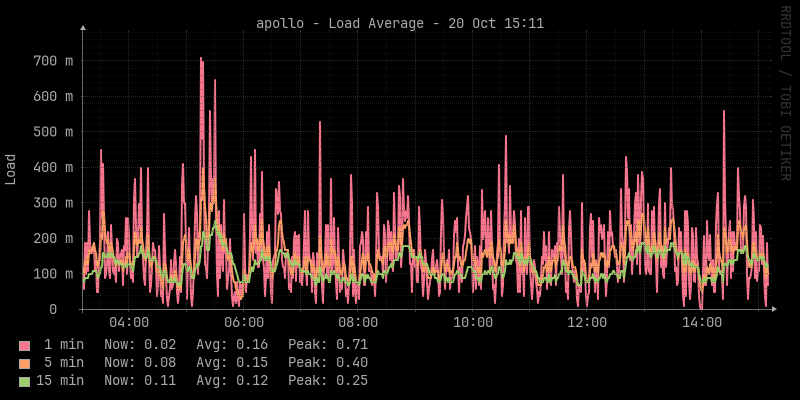Click the '0' y-axis label
800x400 pixels.
(x=54, y=310)
